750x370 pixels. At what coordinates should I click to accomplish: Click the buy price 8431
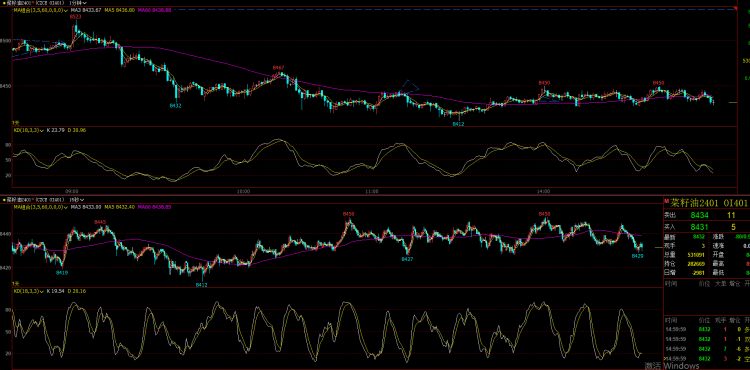[699, 227]
